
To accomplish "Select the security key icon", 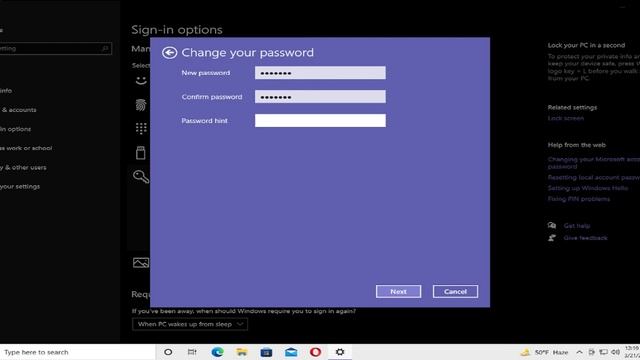I will pyautogui.click(x=141, y=153).
